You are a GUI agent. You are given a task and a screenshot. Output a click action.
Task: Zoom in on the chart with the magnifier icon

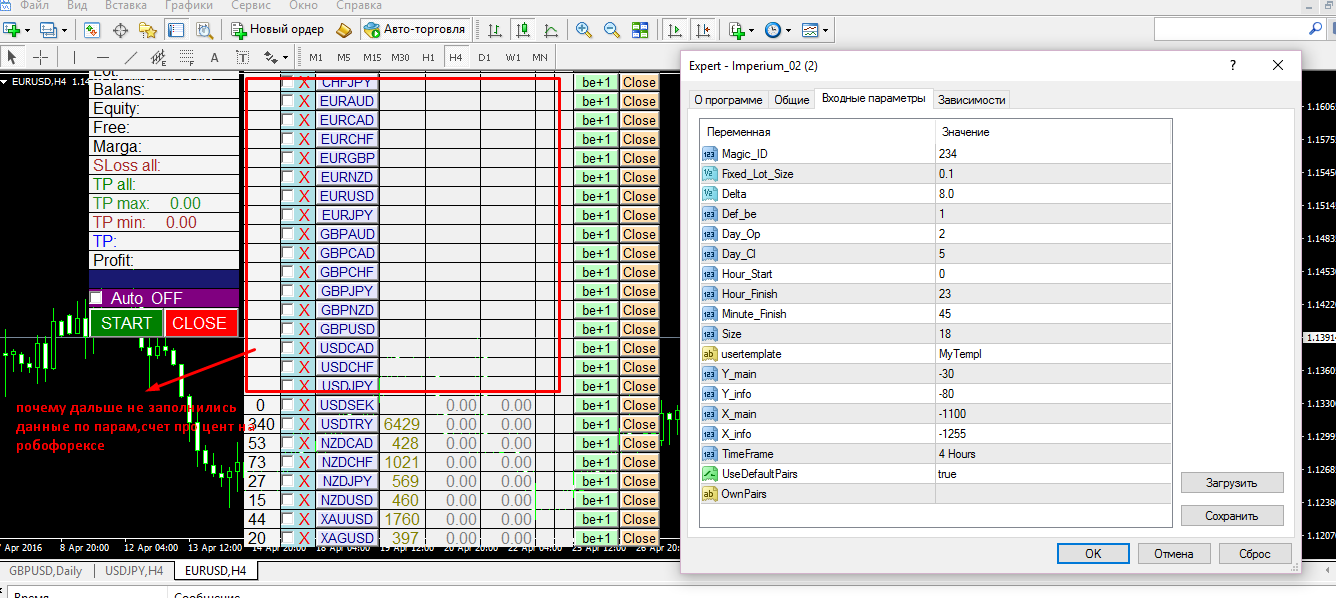(x=584, y=30)
